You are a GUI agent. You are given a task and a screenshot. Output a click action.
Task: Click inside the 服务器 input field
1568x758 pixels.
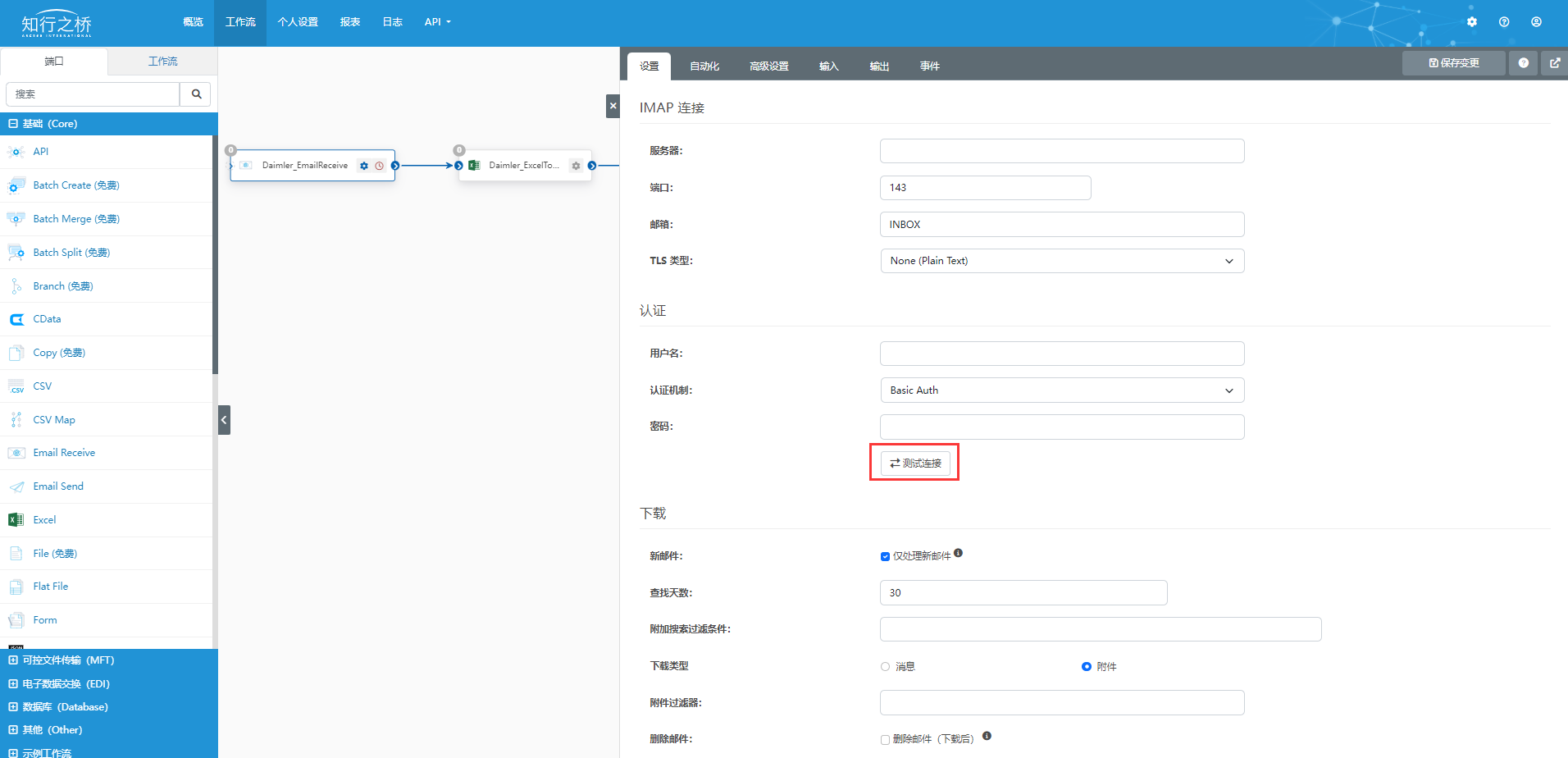point(1061,150)
